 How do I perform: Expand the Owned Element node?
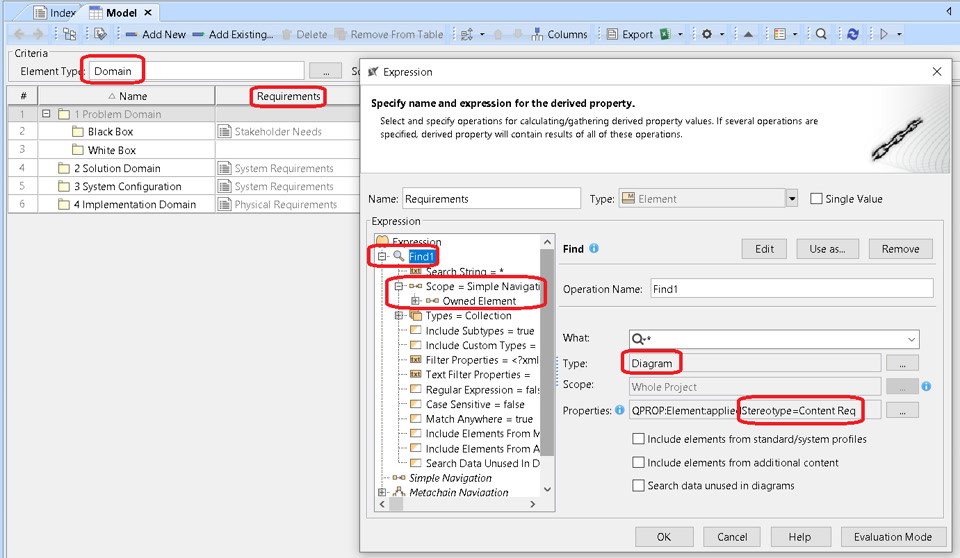point(415,301)
